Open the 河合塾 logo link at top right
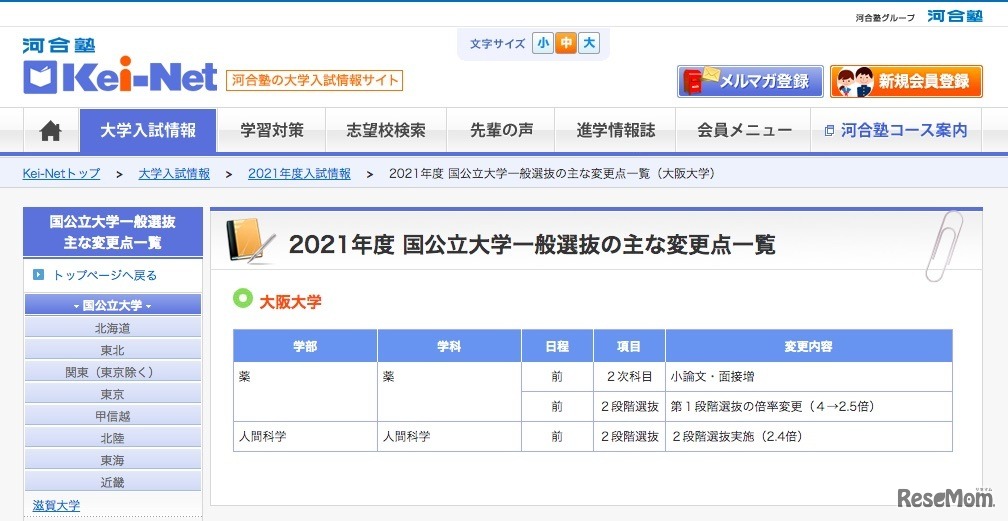Viewport: 1008px width, 521px height. (x=955, y=16)
